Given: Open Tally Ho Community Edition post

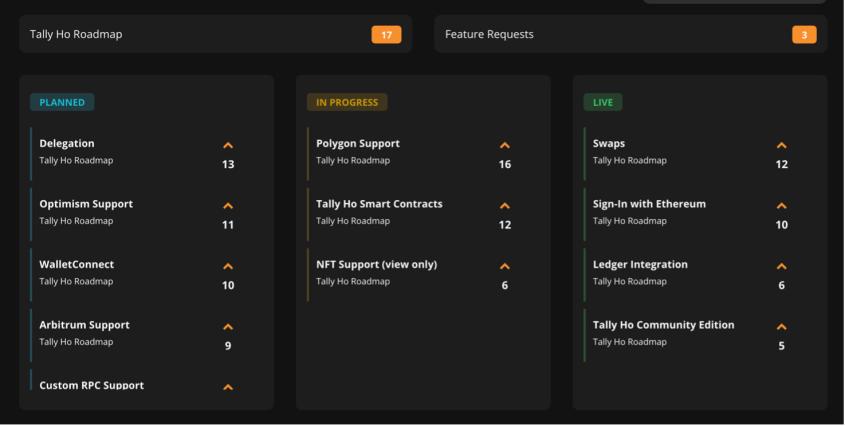Looking at the screenshot, I should click(663, 325).
